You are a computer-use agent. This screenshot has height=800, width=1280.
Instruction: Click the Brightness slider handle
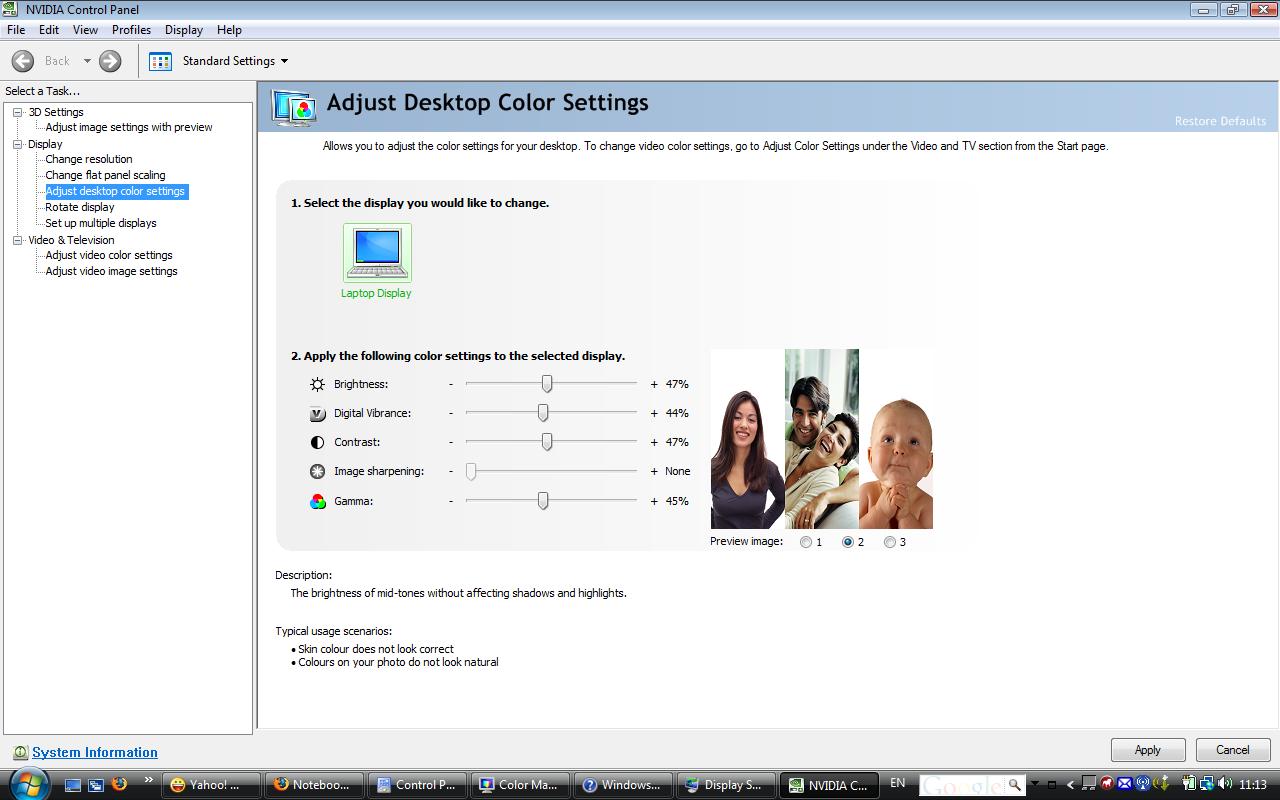click(547, 384)
